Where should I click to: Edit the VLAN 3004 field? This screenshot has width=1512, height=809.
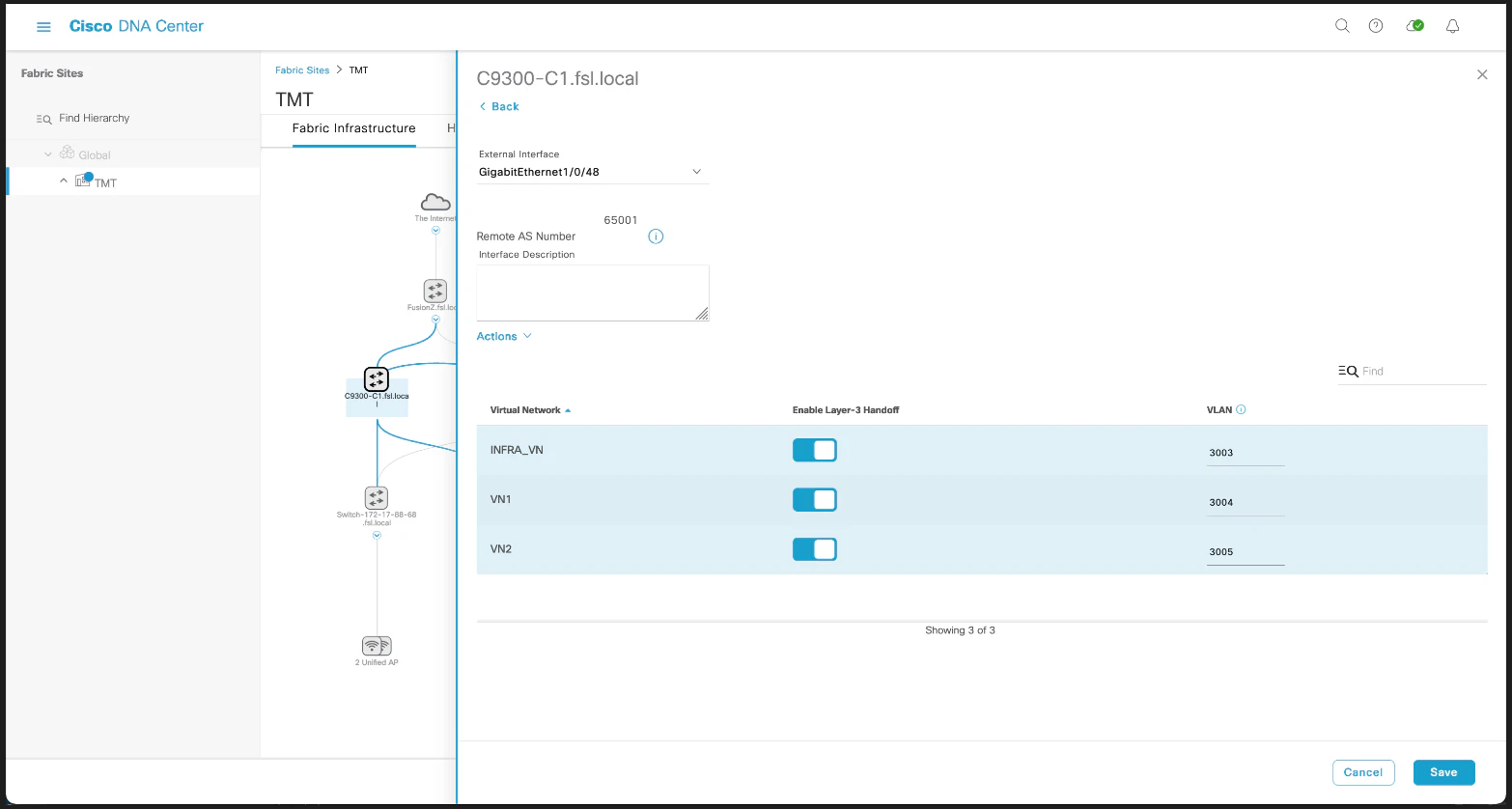click(1246, 502)
